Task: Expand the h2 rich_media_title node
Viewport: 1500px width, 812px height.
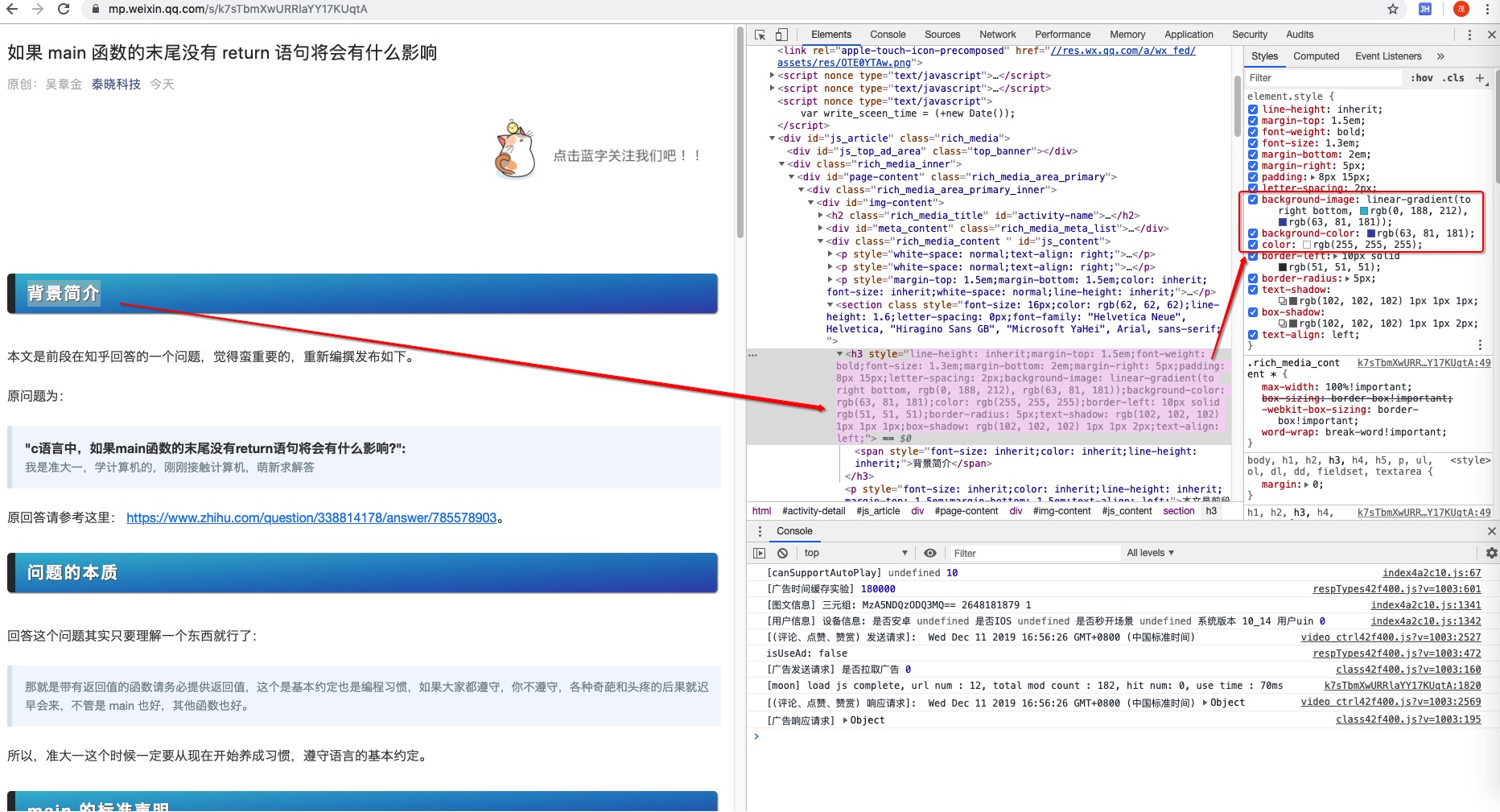Action: click(821, 216)
